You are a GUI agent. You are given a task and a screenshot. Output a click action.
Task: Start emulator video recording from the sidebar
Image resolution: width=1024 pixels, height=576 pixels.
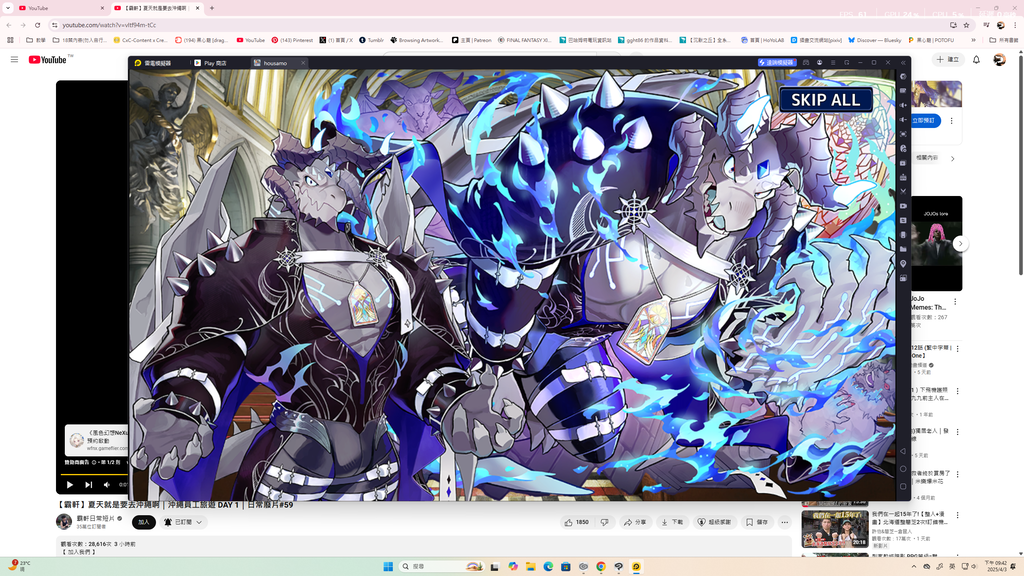pyautogui.click(x=903, y=206)
